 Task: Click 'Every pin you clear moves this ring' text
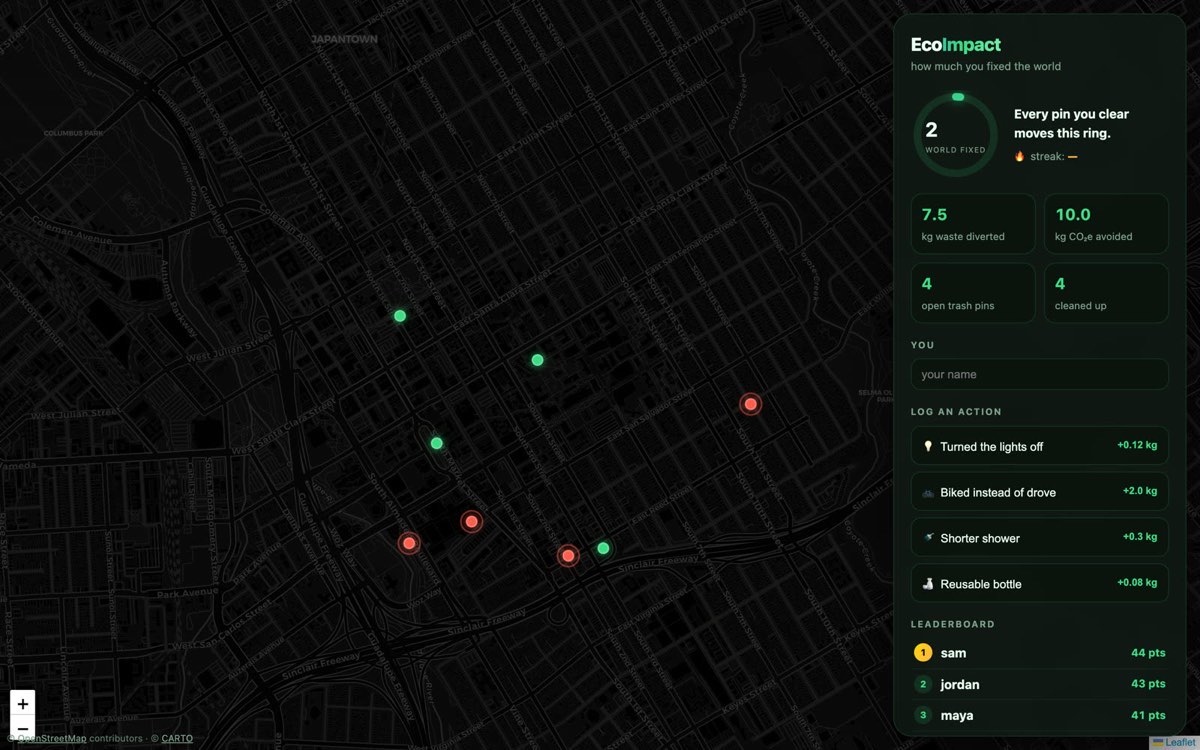(x=1071, y=124)
